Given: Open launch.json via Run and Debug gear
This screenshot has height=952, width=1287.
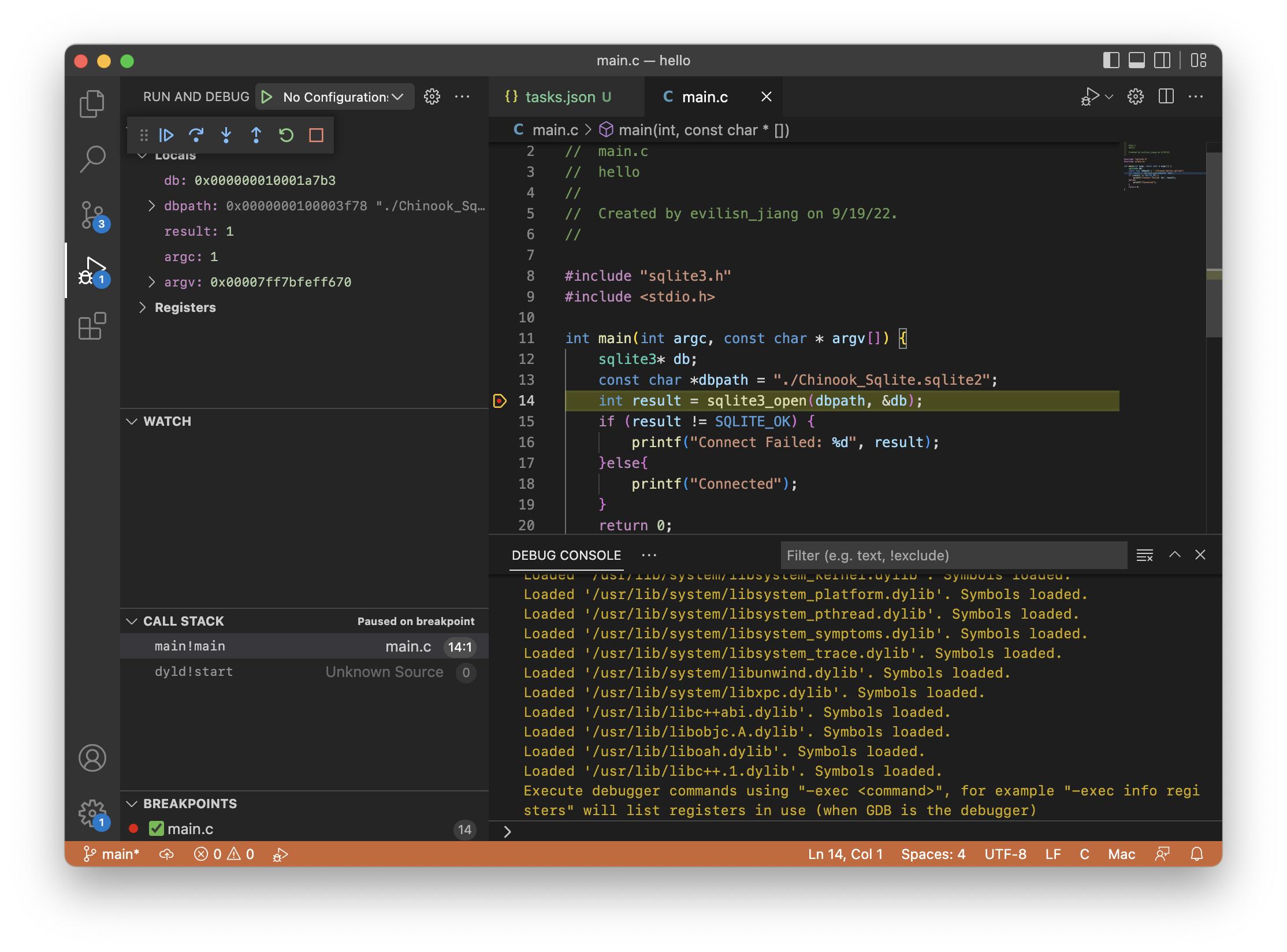Looking at the screenshot, I should (x=432, y=96).
